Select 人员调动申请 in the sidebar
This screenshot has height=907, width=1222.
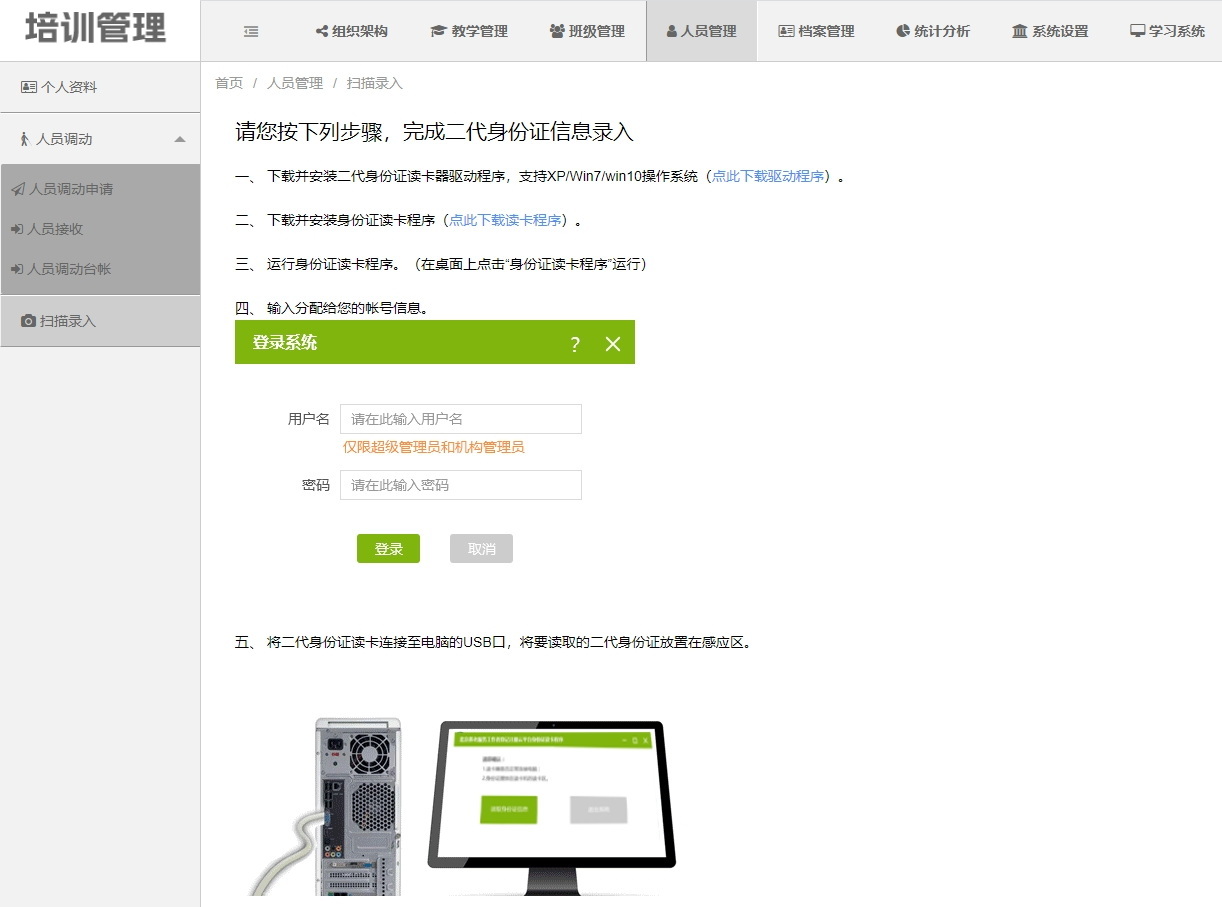click(x=70, y=189)
